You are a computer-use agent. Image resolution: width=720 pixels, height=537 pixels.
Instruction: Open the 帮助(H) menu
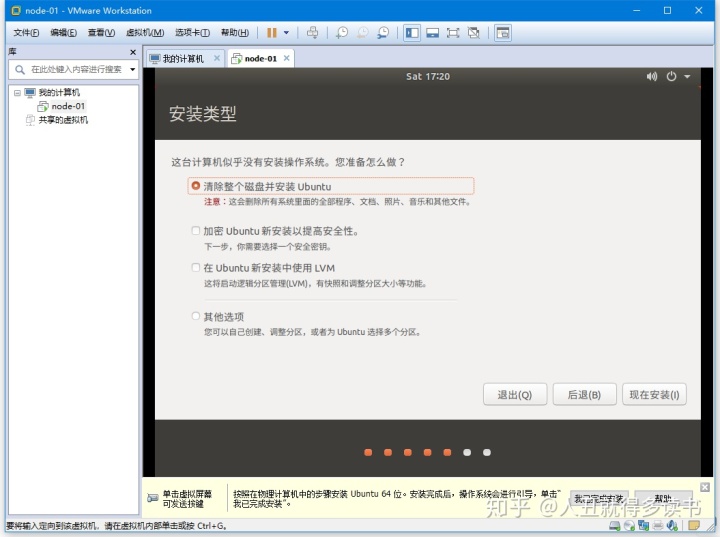click(x=235, y=33)
